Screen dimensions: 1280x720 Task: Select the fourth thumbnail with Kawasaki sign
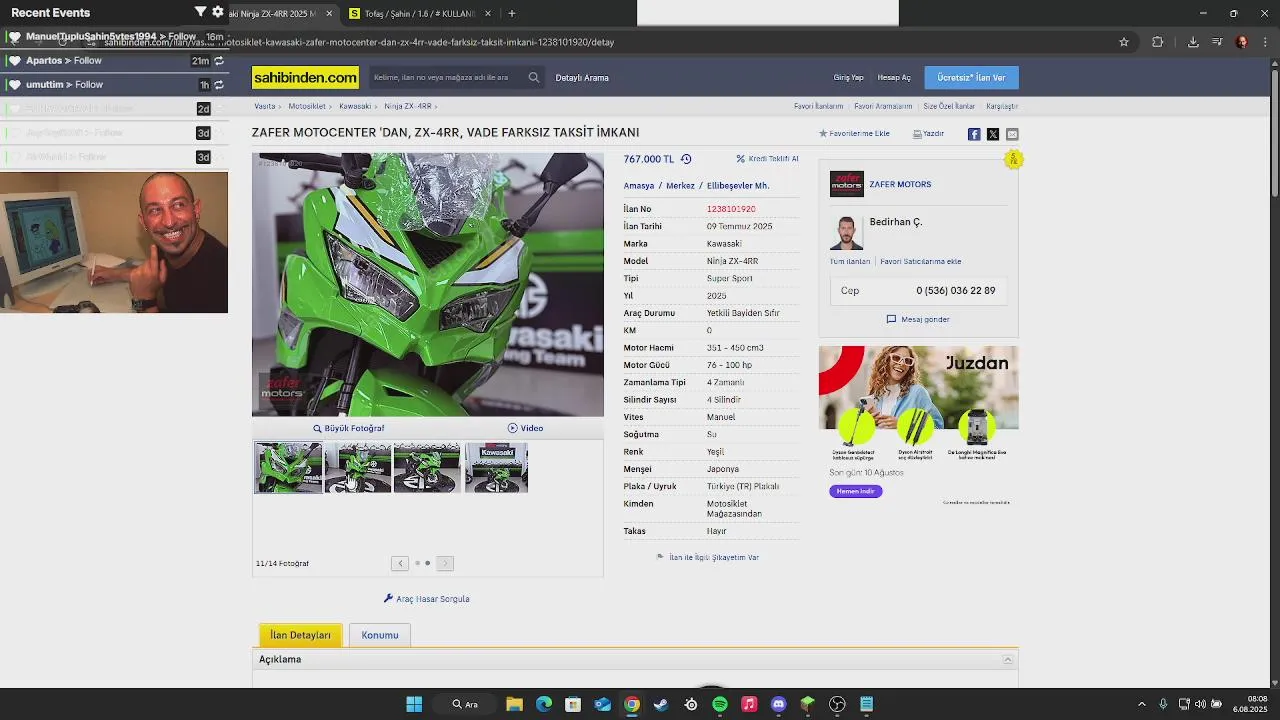click(496, 468)
